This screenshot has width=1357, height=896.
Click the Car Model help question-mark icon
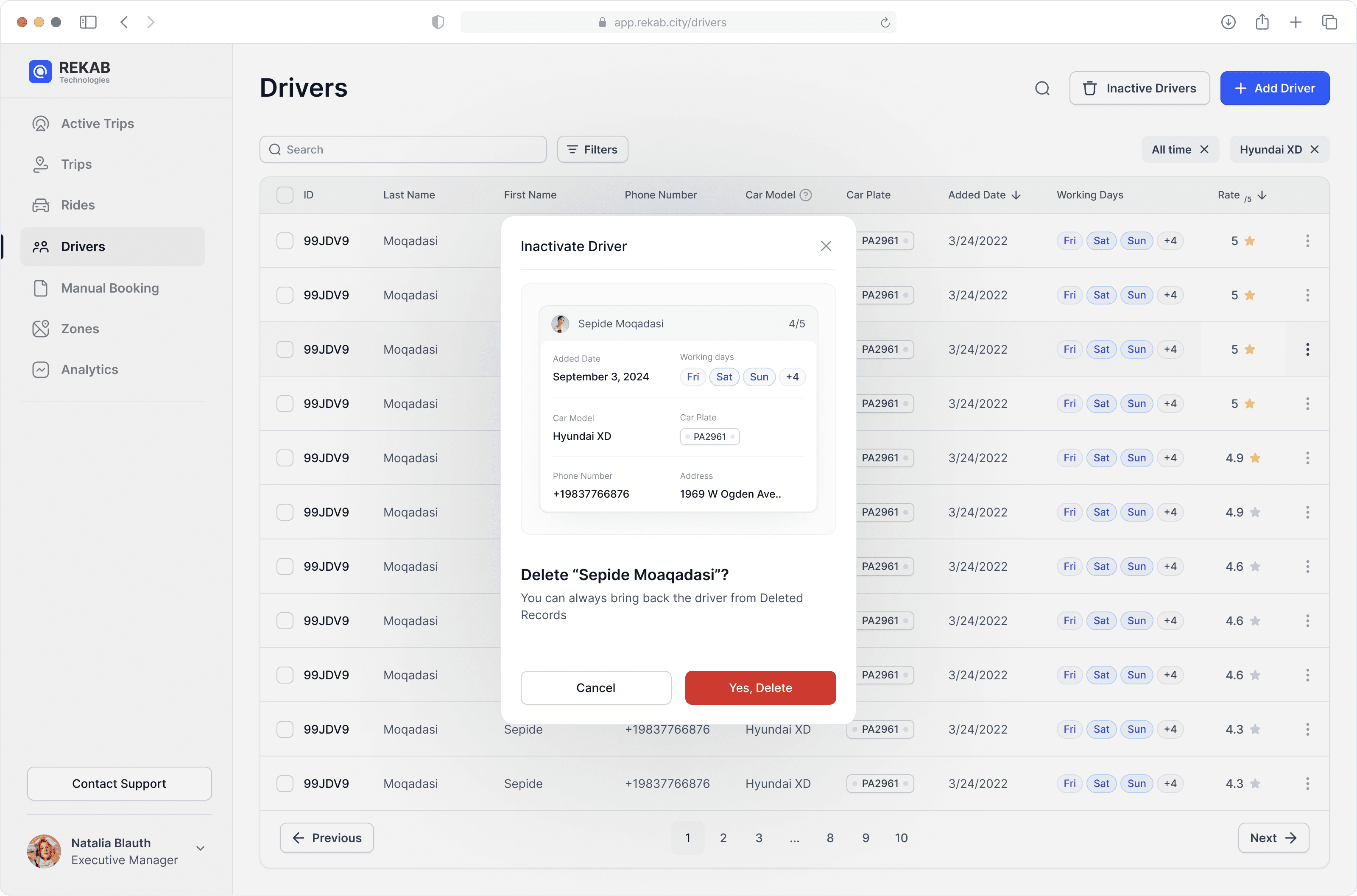click(806, 195)
